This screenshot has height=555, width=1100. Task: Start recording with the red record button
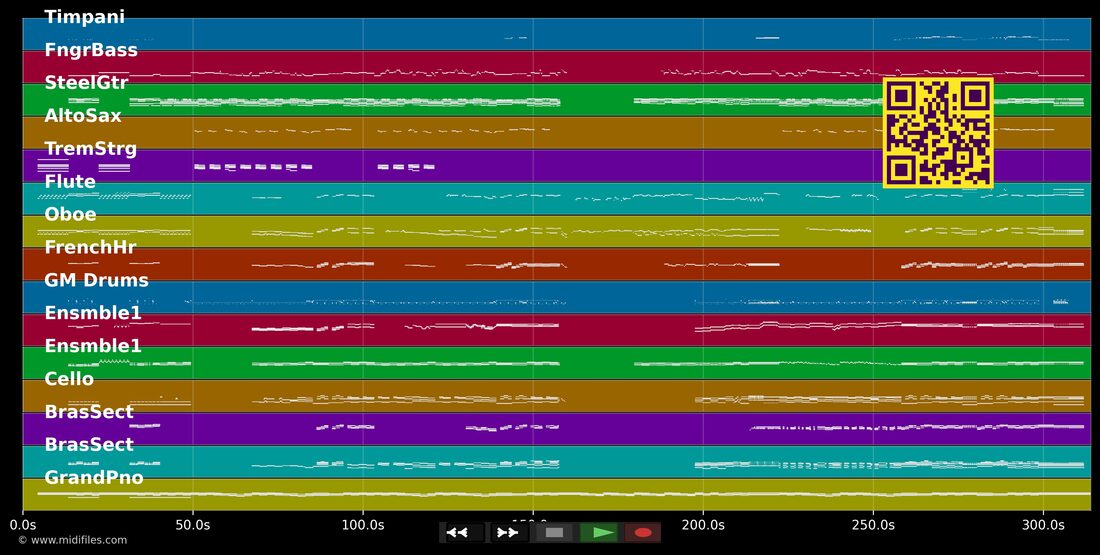tap(643, 533)
